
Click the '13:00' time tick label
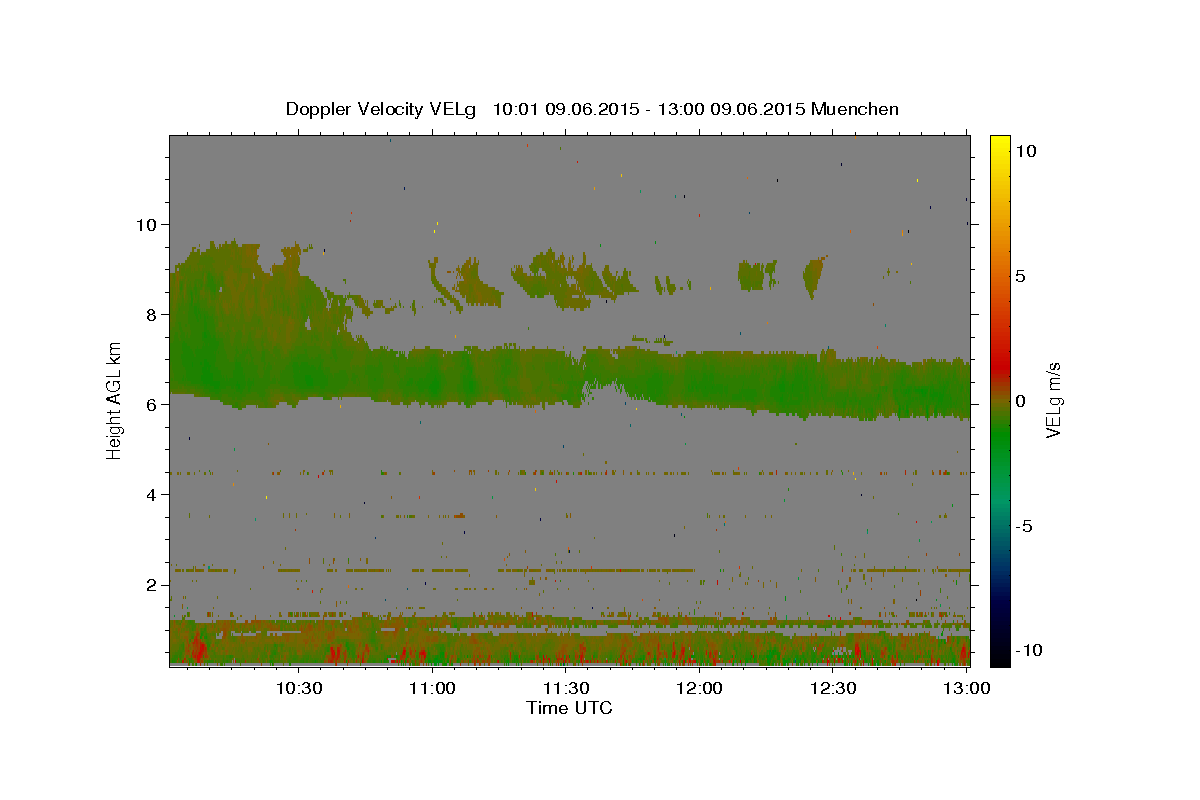(966, 689)
